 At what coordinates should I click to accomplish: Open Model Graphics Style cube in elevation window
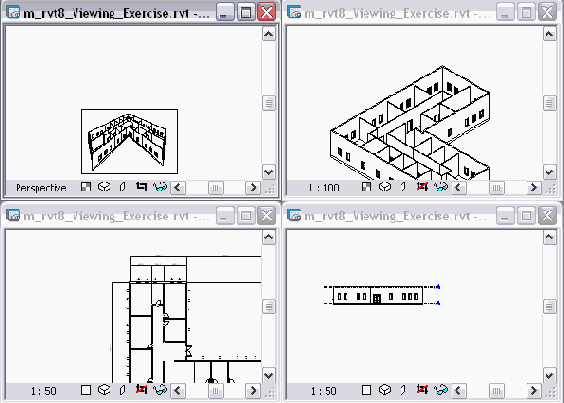coord(385,390)
